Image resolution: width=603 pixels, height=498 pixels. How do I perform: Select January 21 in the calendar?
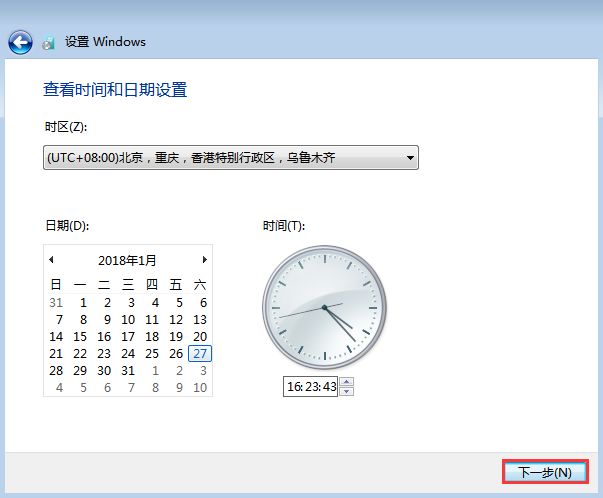56,353
